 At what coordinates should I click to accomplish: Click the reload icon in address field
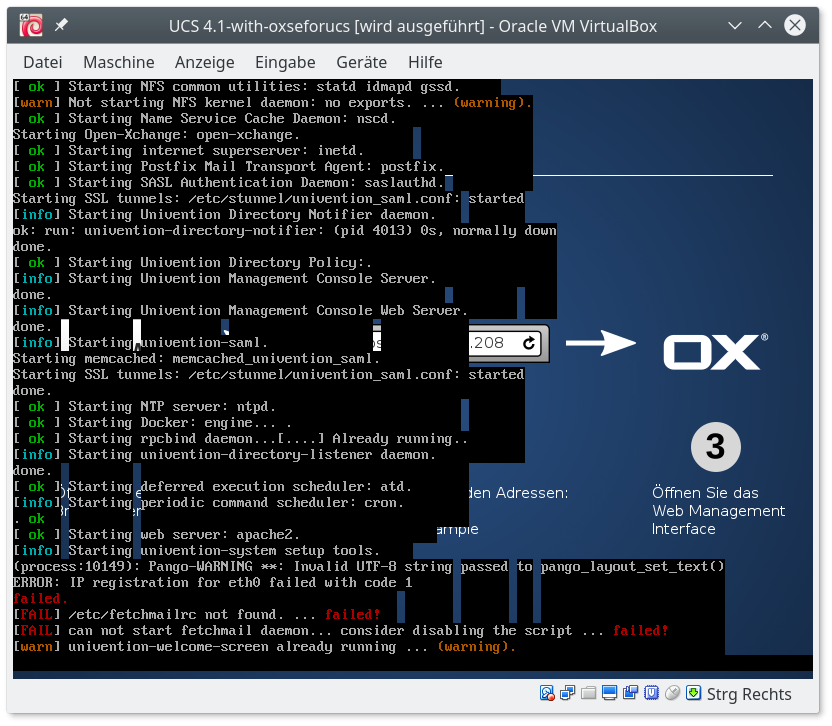(529, 344)
